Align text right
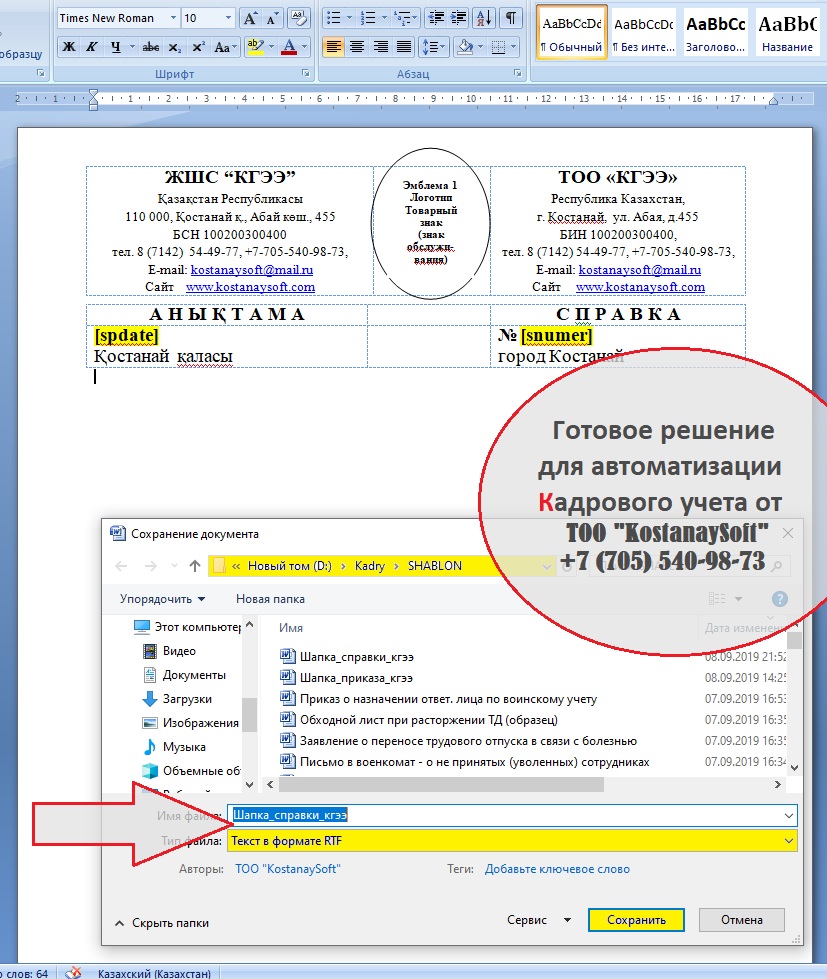 click(x=381, y=47)
